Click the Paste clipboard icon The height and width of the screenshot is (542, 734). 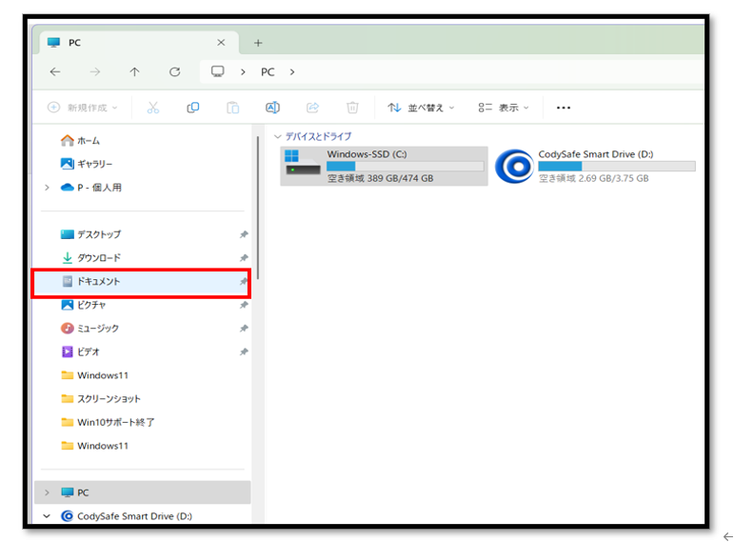tap(233, 108)
